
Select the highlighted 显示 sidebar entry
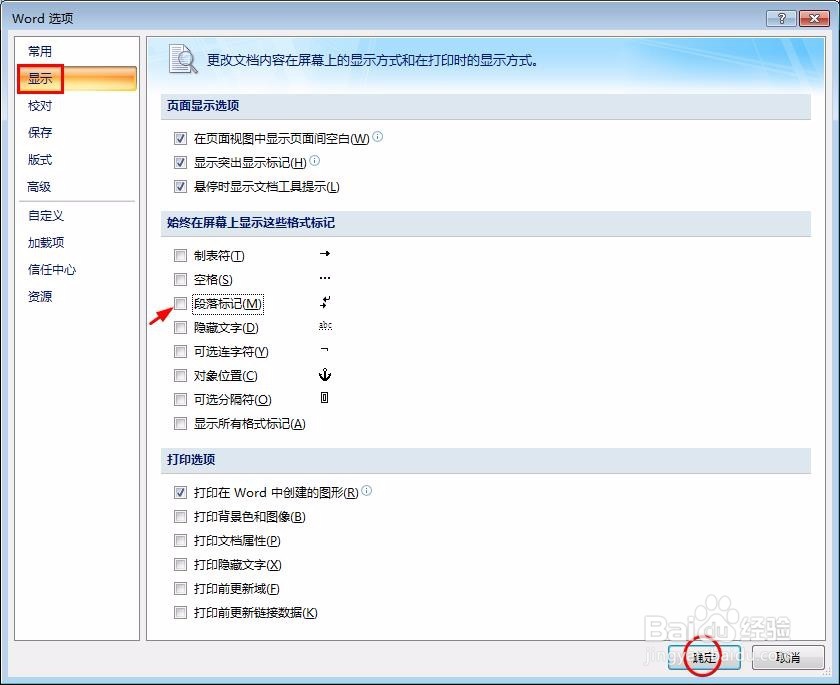tap(39, 78)
